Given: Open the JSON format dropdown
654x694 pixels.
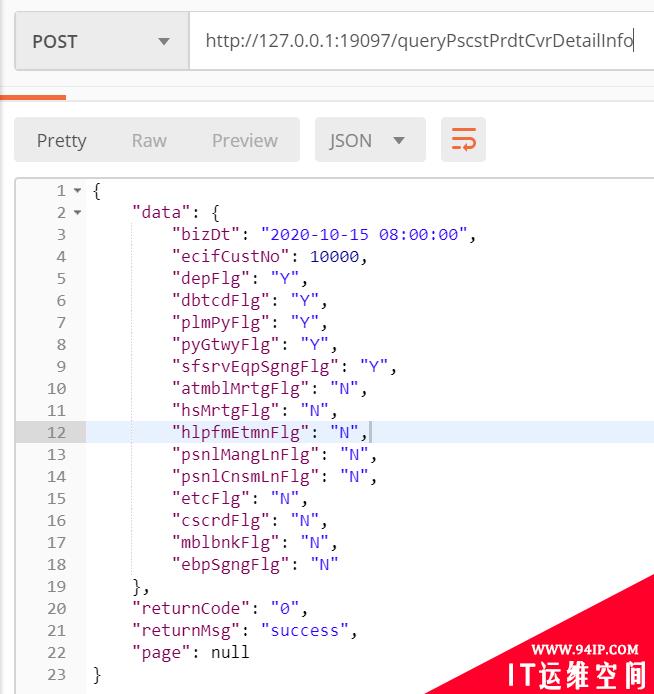Looking at the screenshot, I should 370,140.
